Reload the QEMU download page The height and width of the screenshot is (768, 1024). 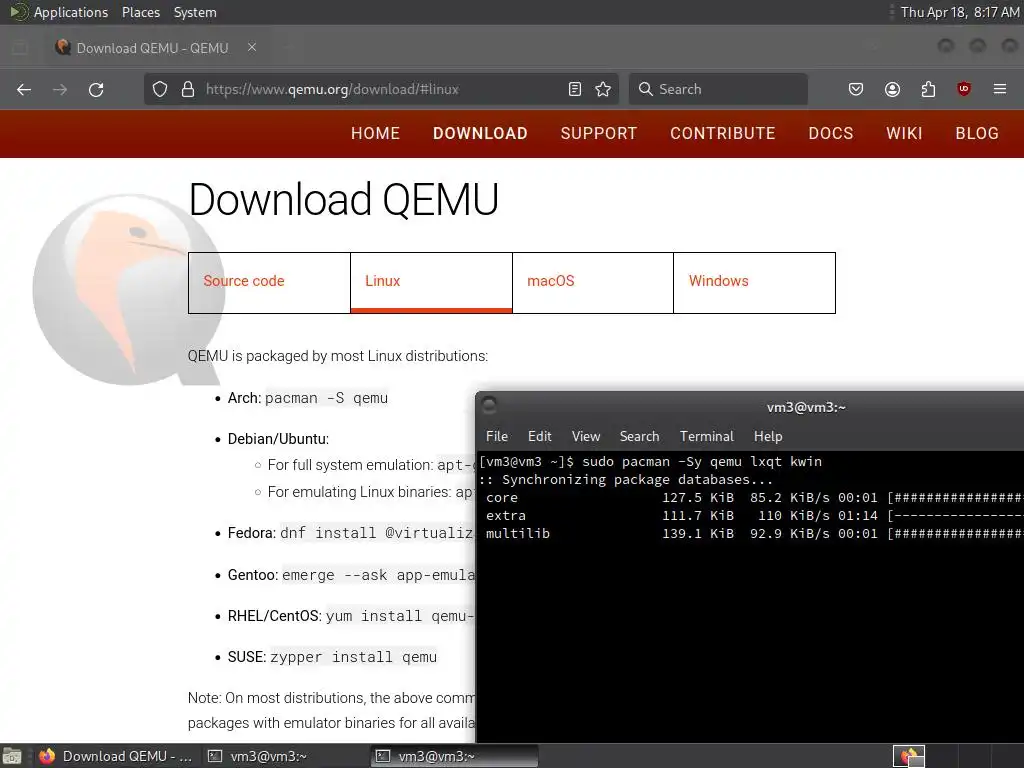(96, 89)
